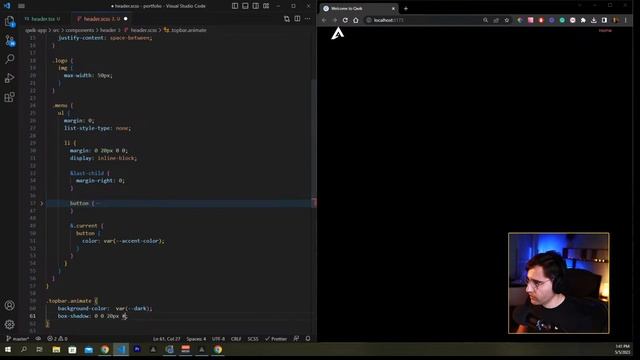Toggle the secondary side bar layout icon
This screenshot has height=360, width=640.
click(x=256, y=6)
